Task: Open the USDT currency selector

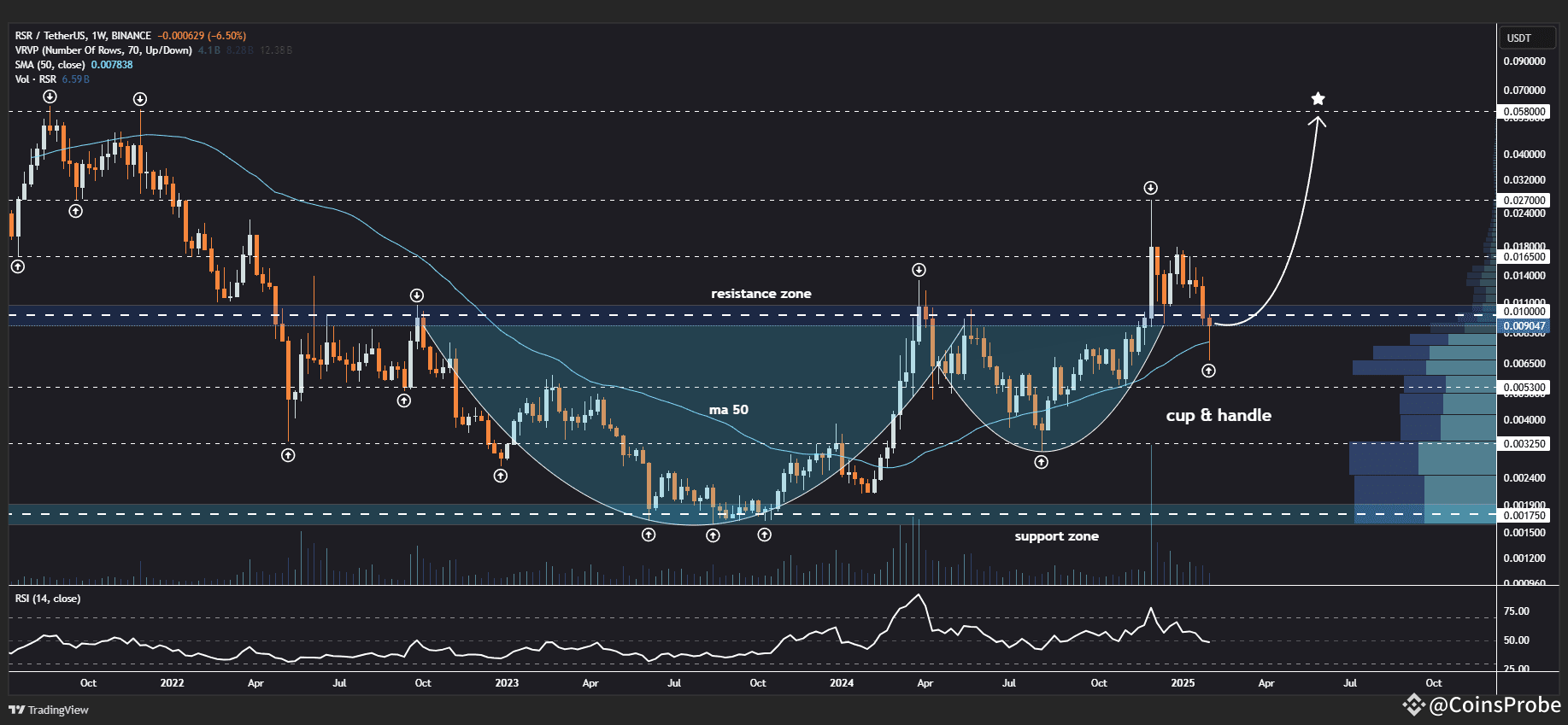Action: (1526, 38)
